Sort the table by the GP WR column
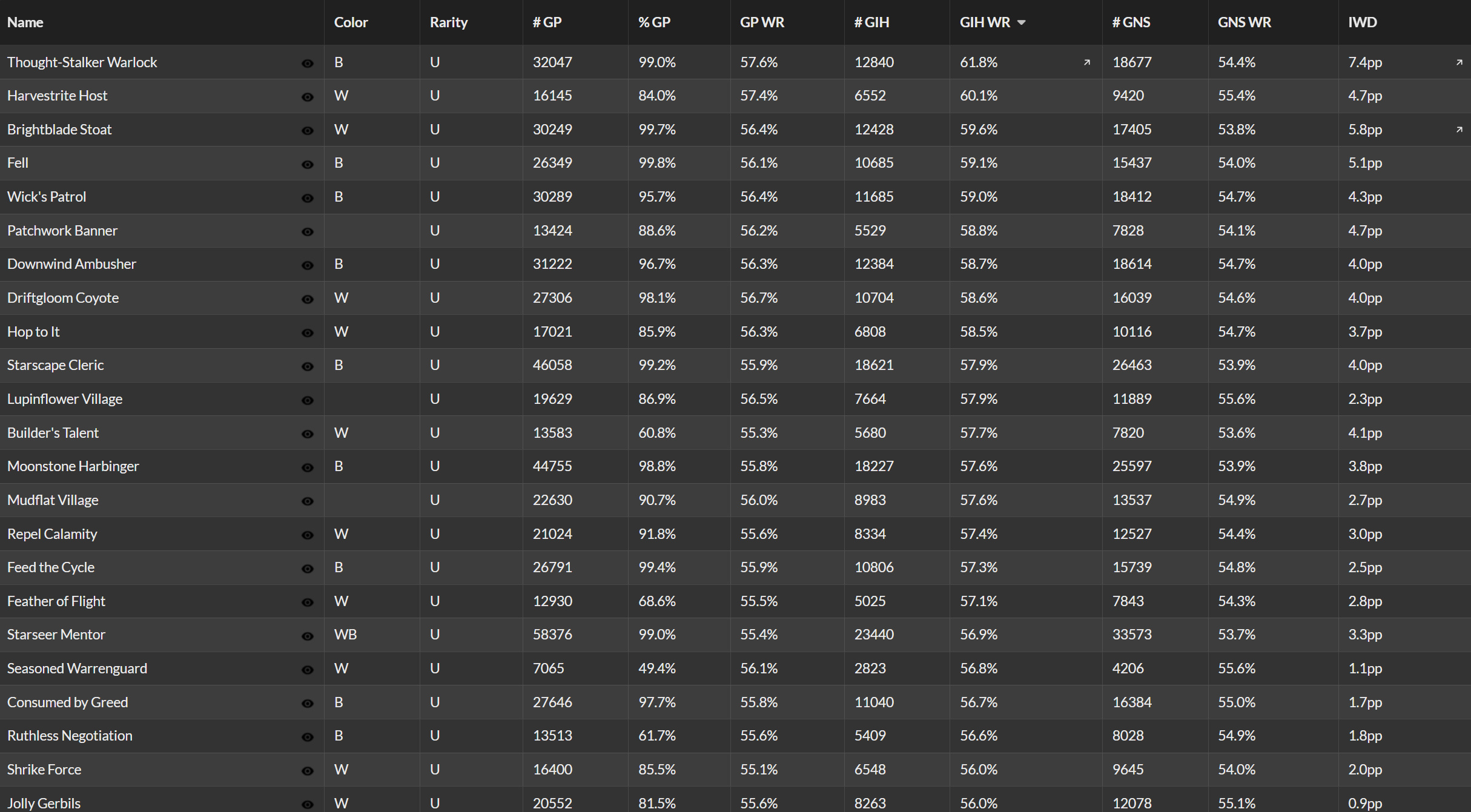Image resolution: width=1471 pixels, height=812 pixels. [762, 22]
